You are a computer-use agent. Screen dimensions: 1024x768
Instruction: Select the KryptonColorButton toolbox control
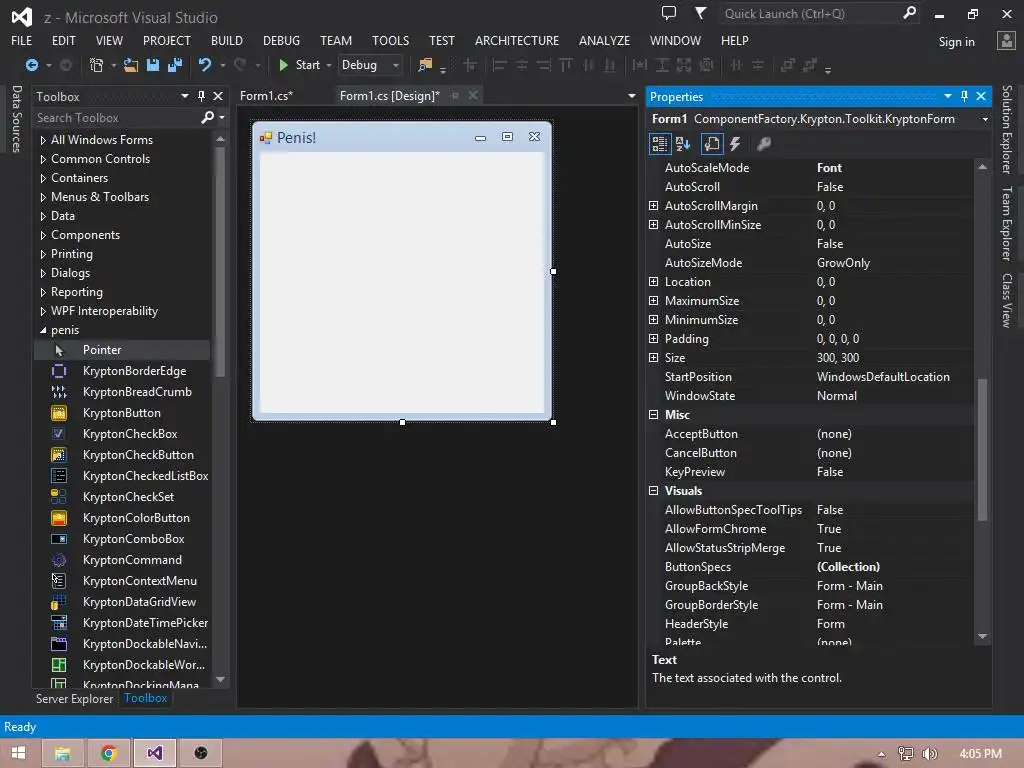pos(122,518)
